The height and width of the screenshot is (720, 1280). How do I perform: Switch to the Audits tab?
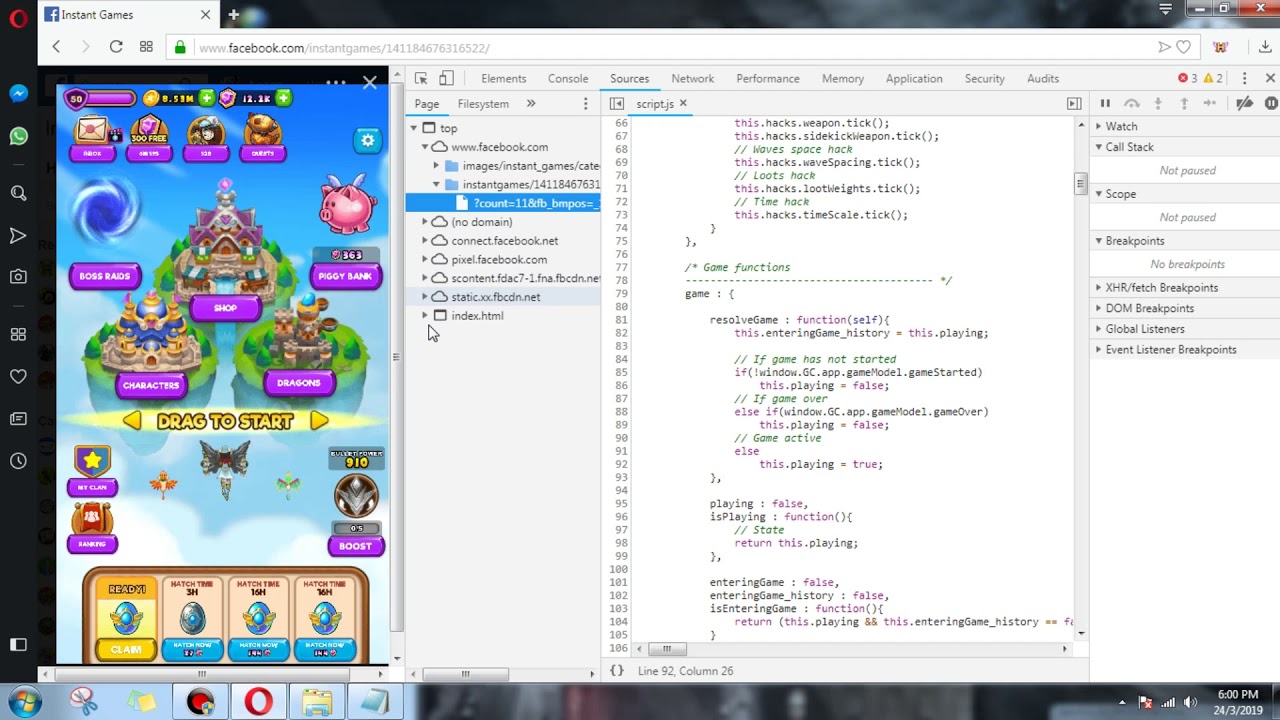1043,78
